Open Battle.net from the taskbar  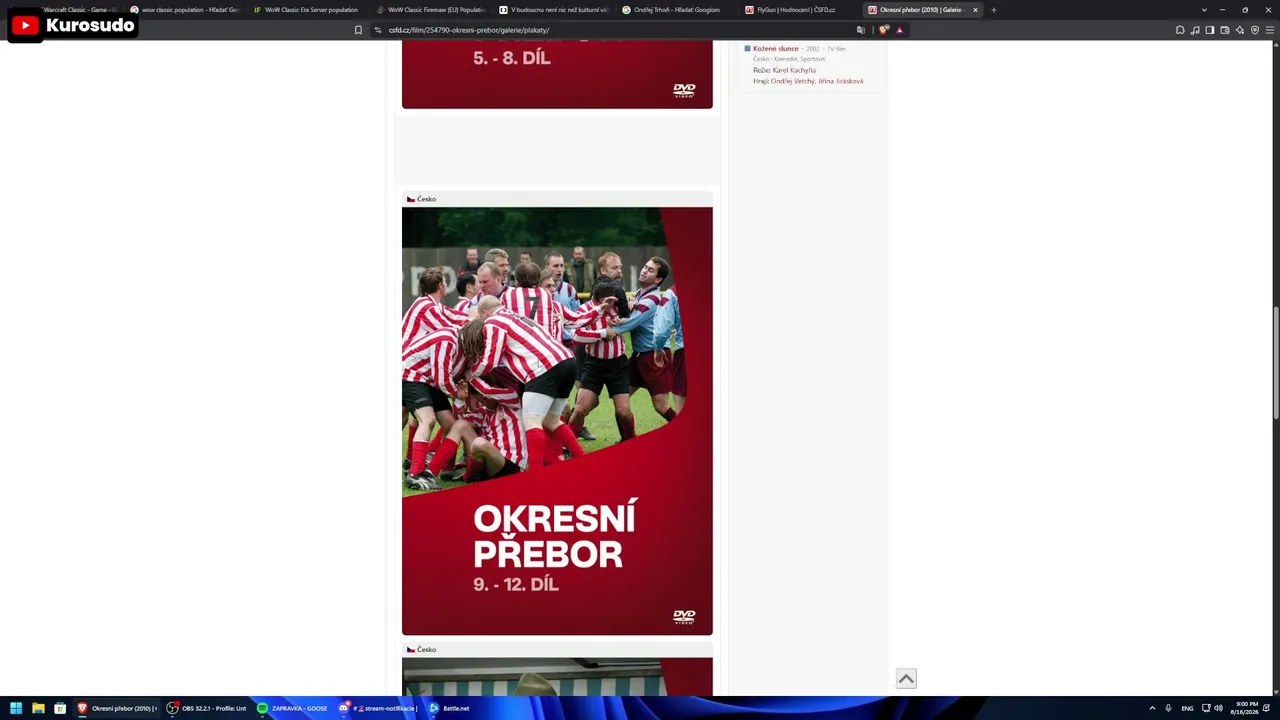(x=449, y=708)
